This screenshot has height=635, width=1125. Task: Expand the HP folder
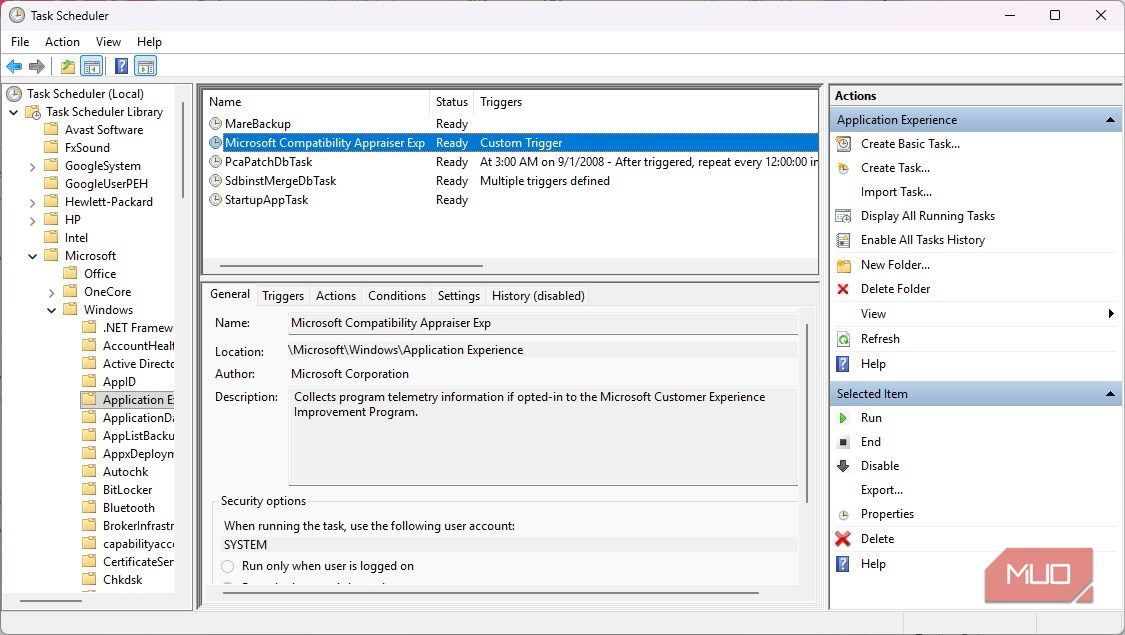coord(32,220)
